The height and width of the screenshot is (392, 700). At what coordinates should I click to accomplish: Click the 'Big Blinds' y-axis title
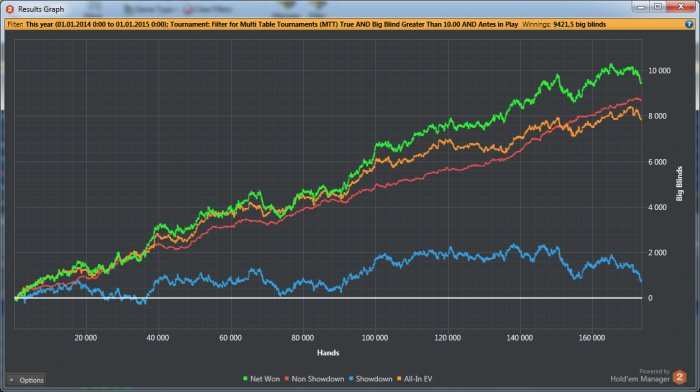pyautogui.click(x=679, y=183)
